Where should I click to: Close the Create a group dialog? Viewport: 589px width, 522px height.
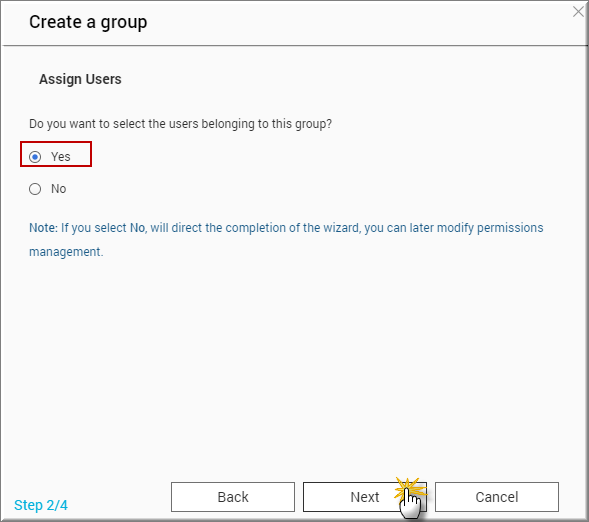tap(578, 12)
